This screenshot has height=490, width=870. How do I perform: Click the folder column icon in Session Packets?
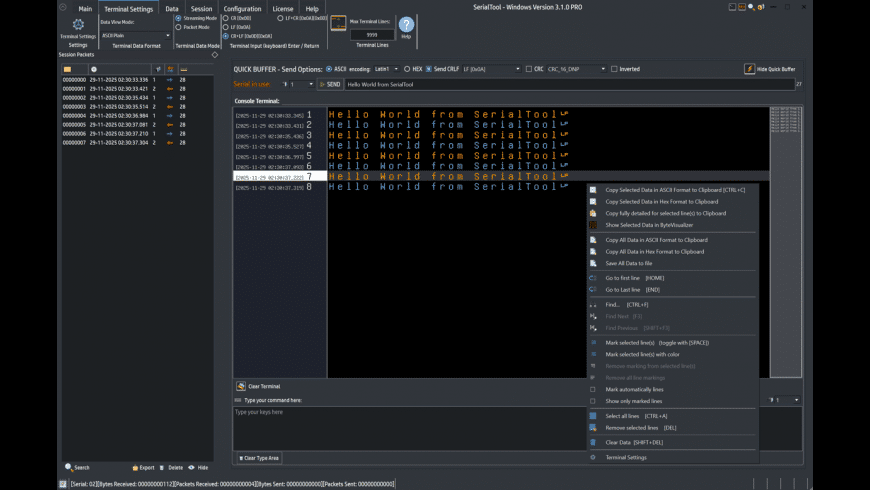[x=67, y=69]
